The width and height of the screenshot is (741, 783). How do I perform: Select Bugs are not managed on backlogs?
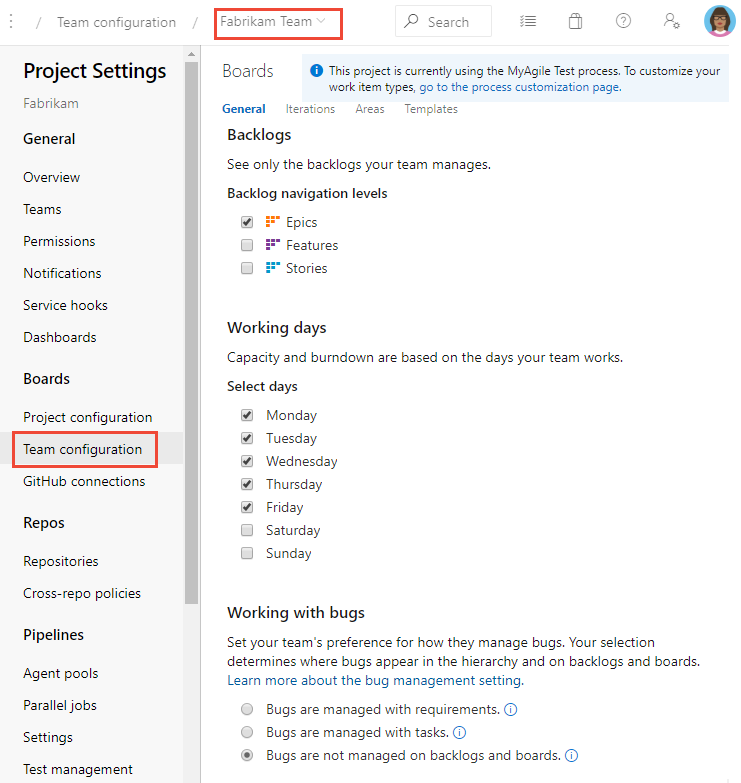[x=247, y=755]
